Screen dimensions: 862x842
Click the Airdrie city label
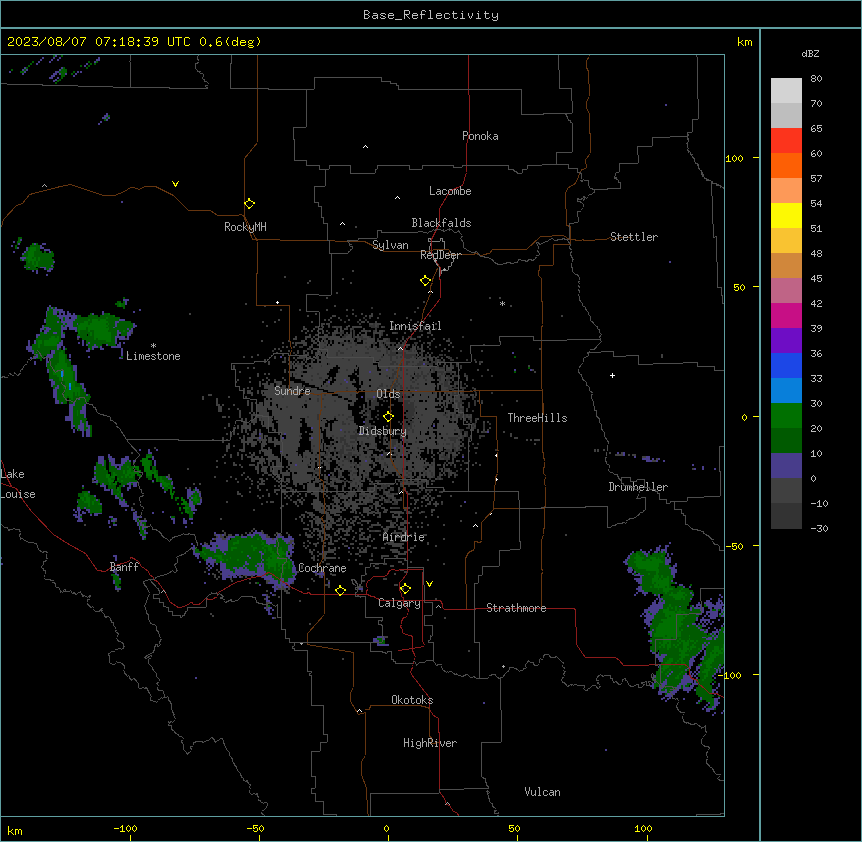pyautogui.click(x=404, y=537)
